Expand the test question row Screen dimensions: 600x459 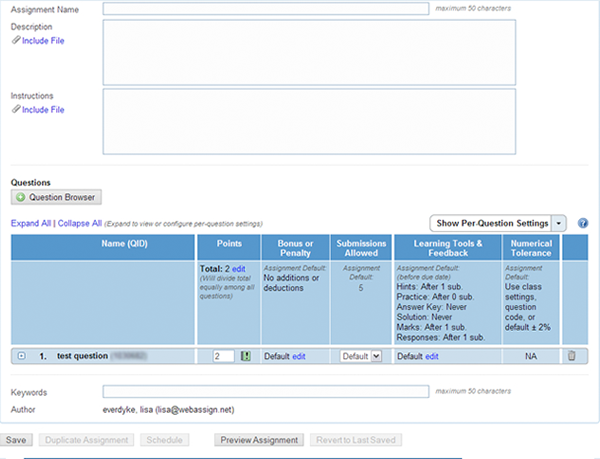coord(21,356)
